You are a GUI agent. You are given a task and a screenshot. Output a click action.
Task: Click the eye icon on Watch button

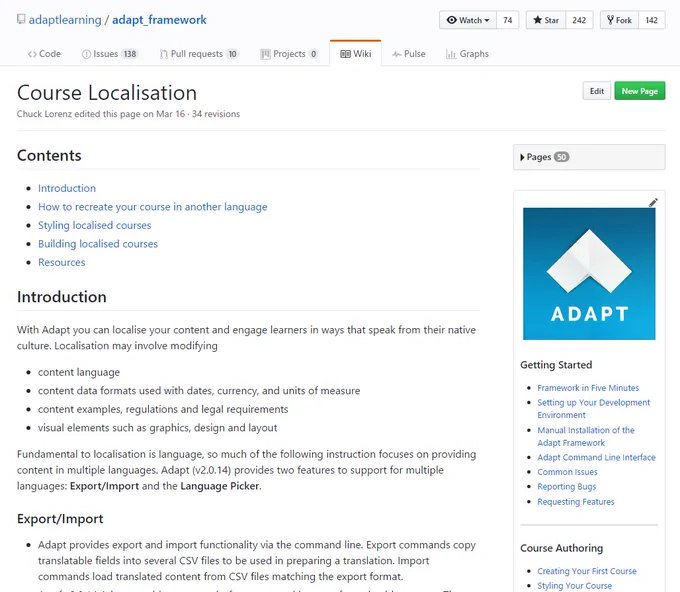pos(451,20)
